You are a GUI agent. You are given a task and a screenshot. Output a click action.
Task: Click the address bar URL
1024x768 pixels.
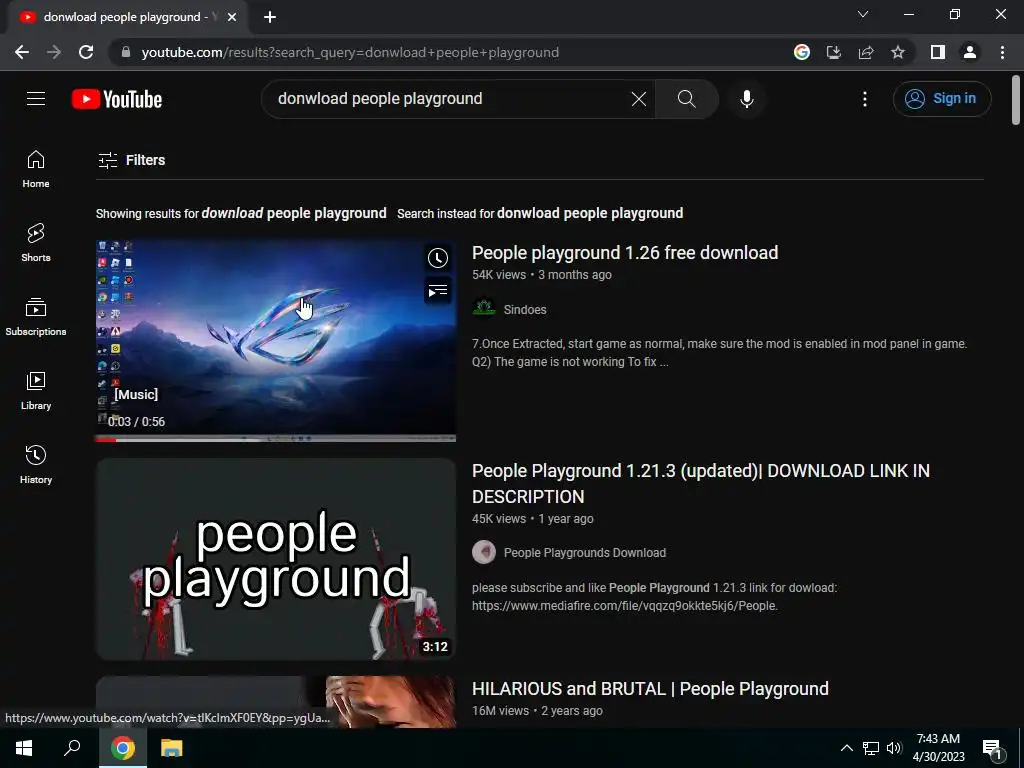tap(350, 52)
